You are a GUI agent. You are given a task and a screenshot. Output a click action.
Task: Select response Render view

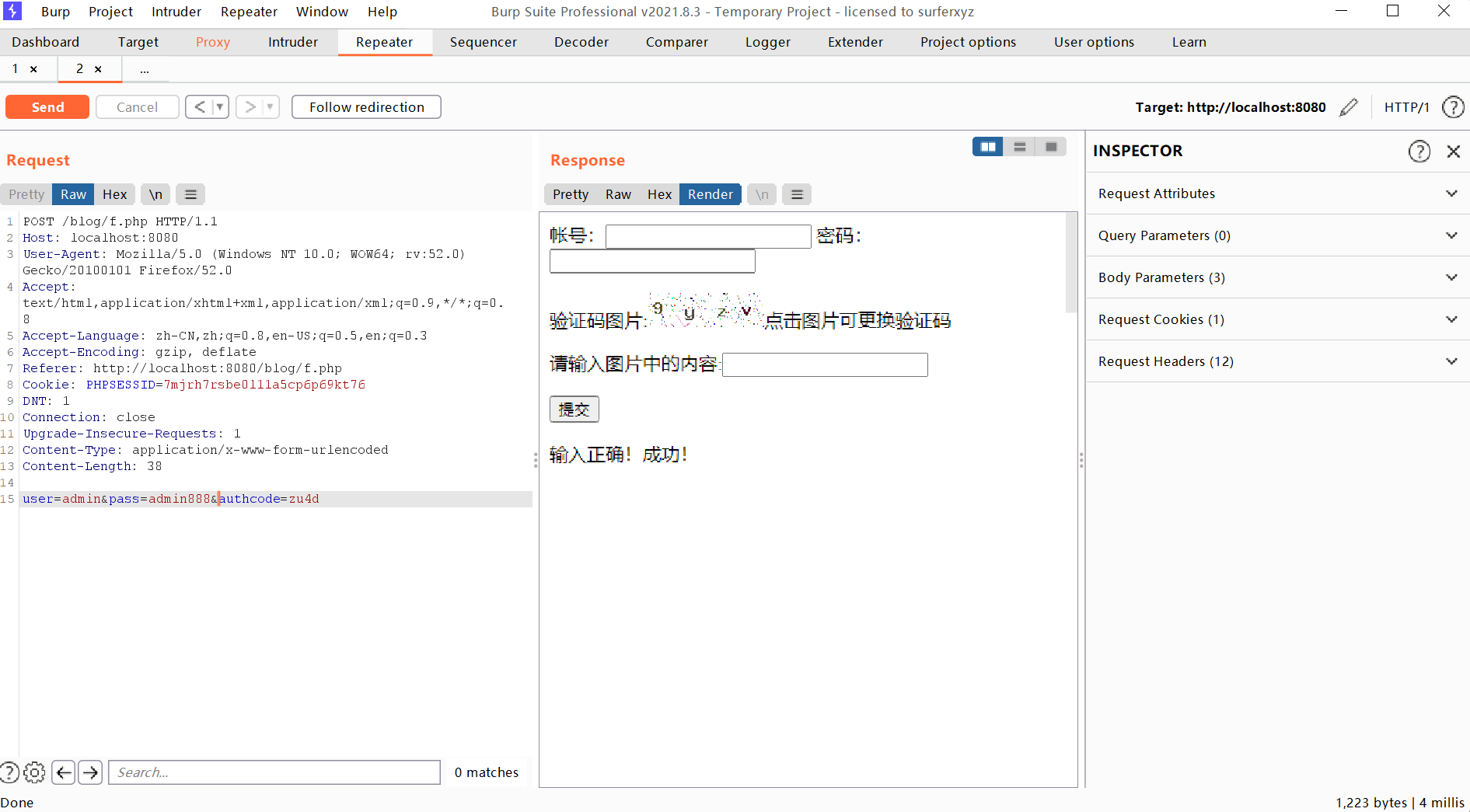tap(711, 194)
